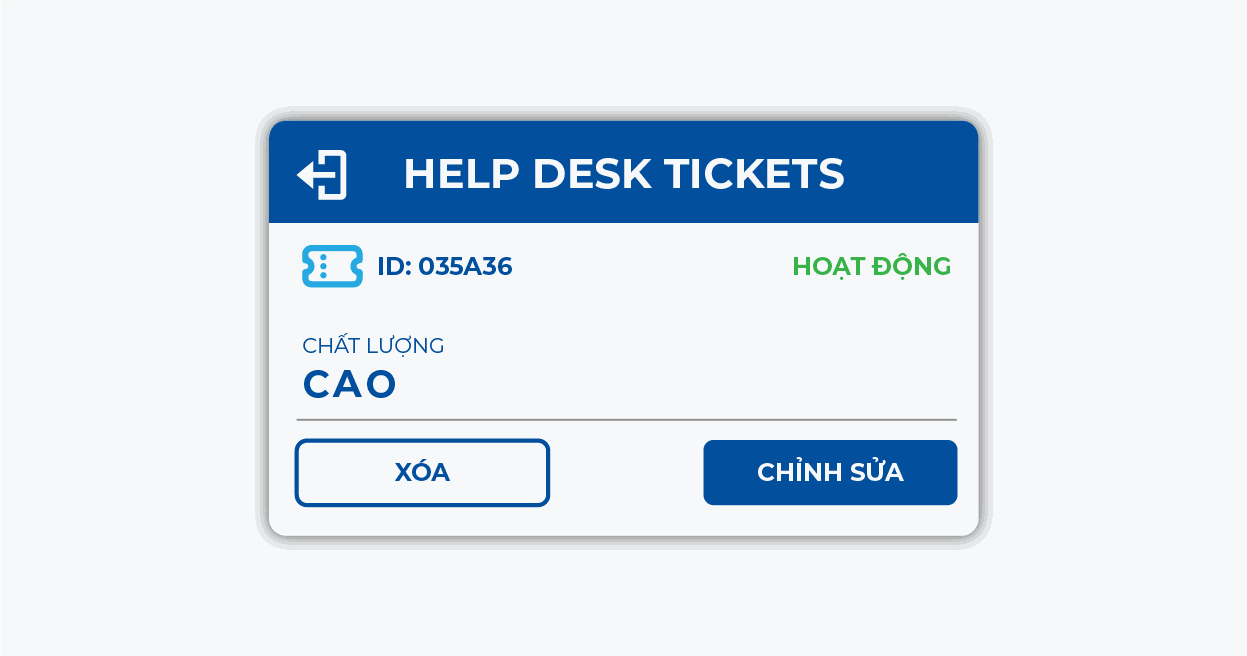The width and height of the screenshot is (1247, 656).
Task: Click the HELP DESK TICKETS title
Action: (x=623, y=174)
